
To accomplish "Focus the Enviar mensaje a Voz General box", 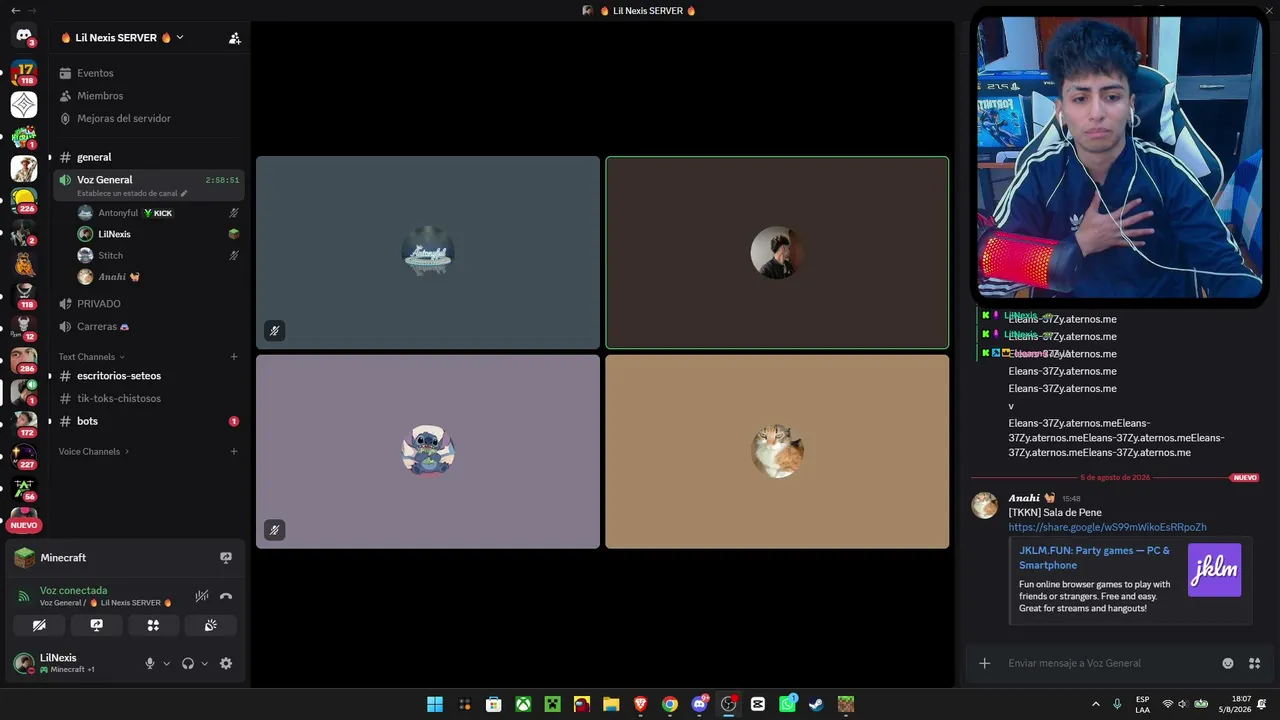I will pyautogui.click(x=1110, y=663).
